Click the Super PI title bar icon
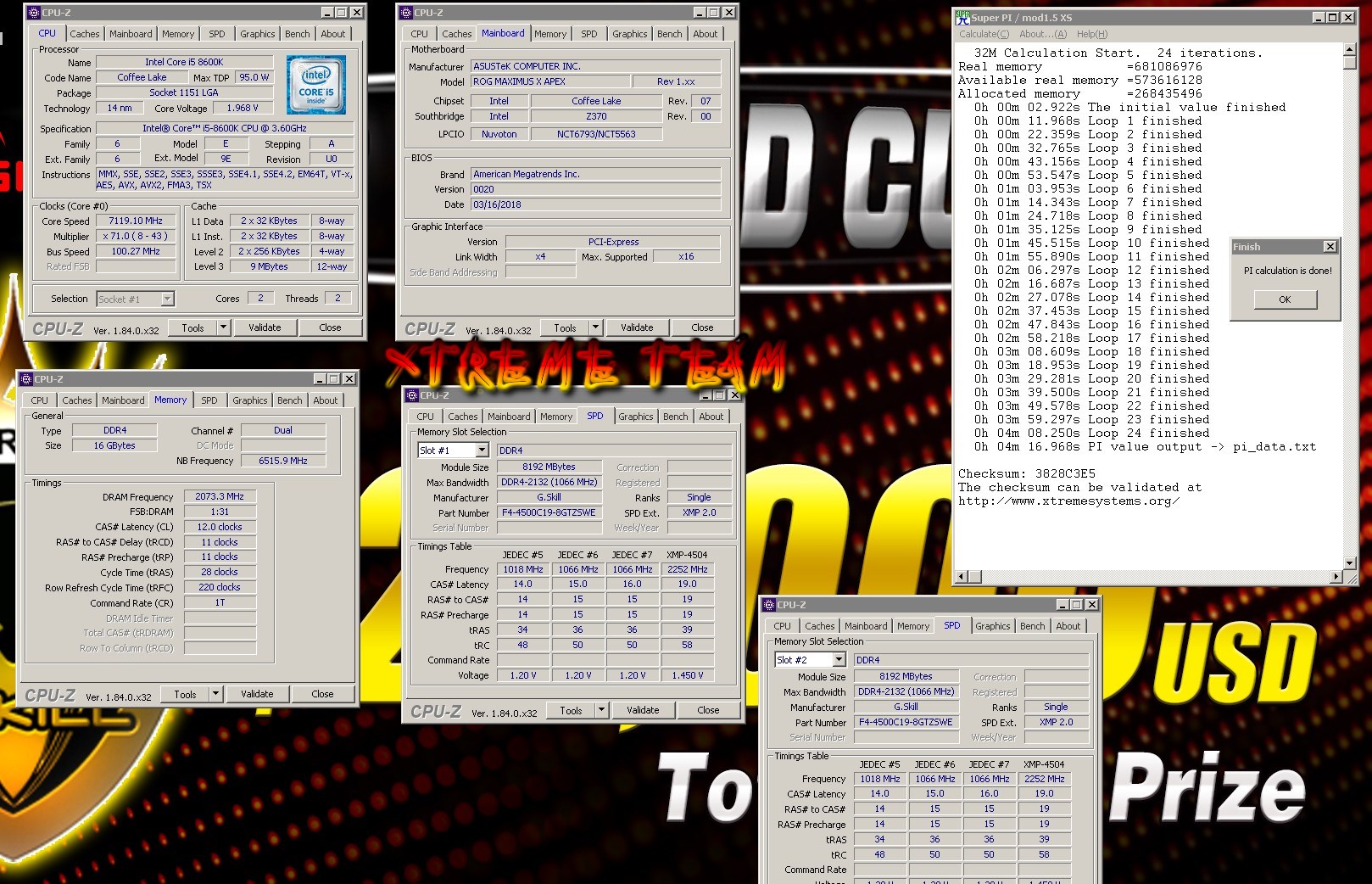Viewport: 1372px width, 884px height. [x=962, y=17]
